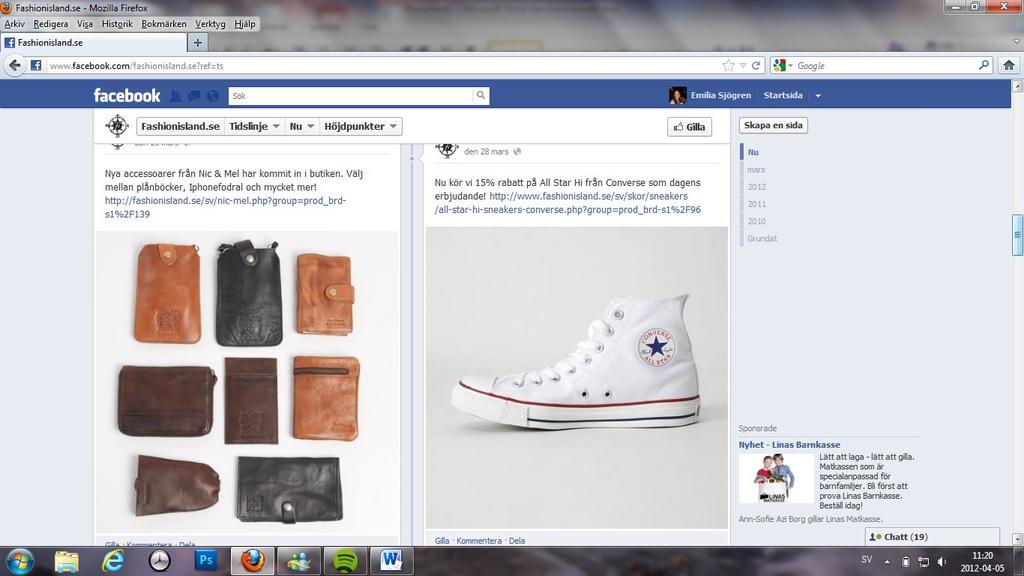Click Gilla under the Converse post
Viewport: 1024px width, 576px height.
tap(442, 541)
